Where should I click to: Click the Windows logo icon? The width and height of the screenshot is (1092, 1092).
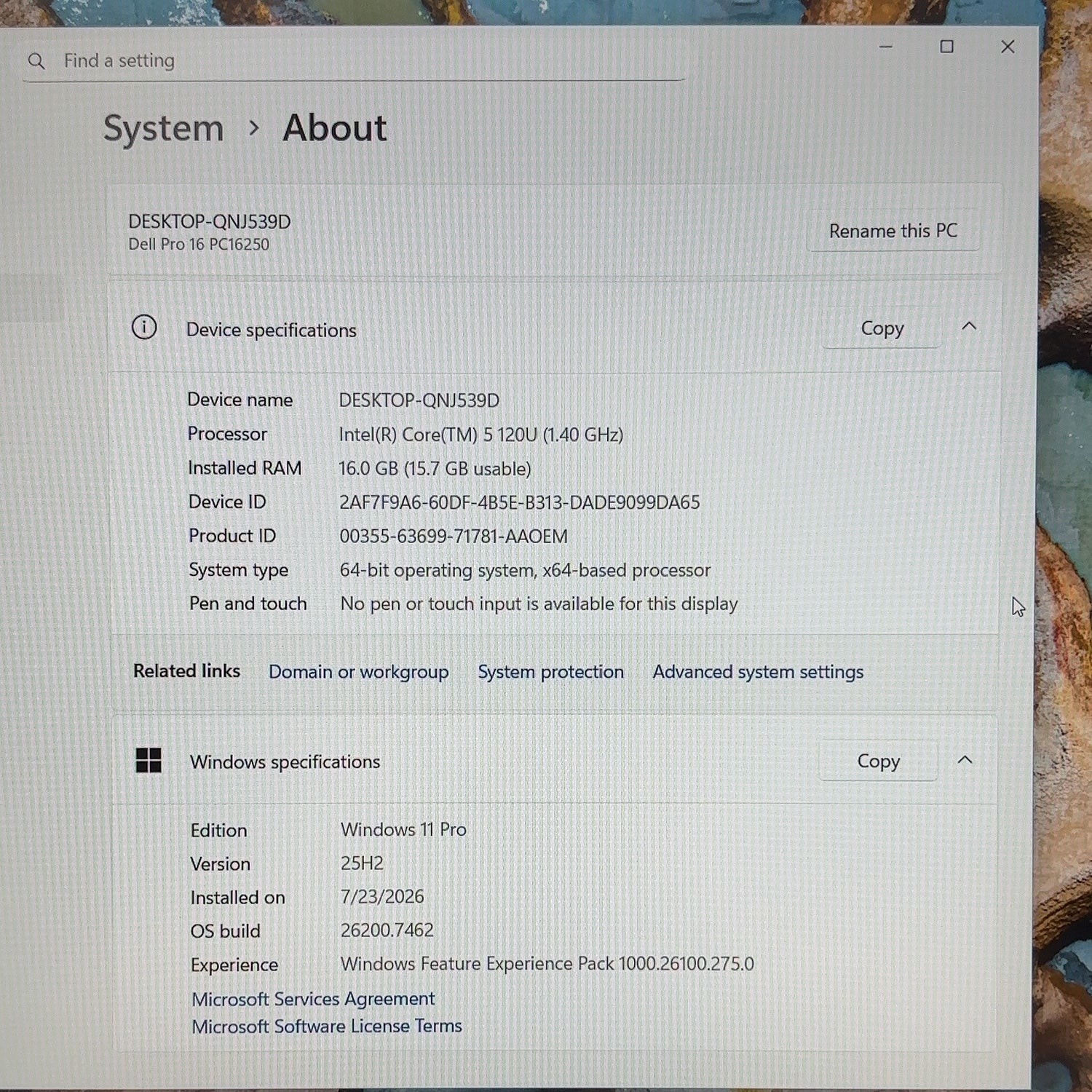click(149, 761)
